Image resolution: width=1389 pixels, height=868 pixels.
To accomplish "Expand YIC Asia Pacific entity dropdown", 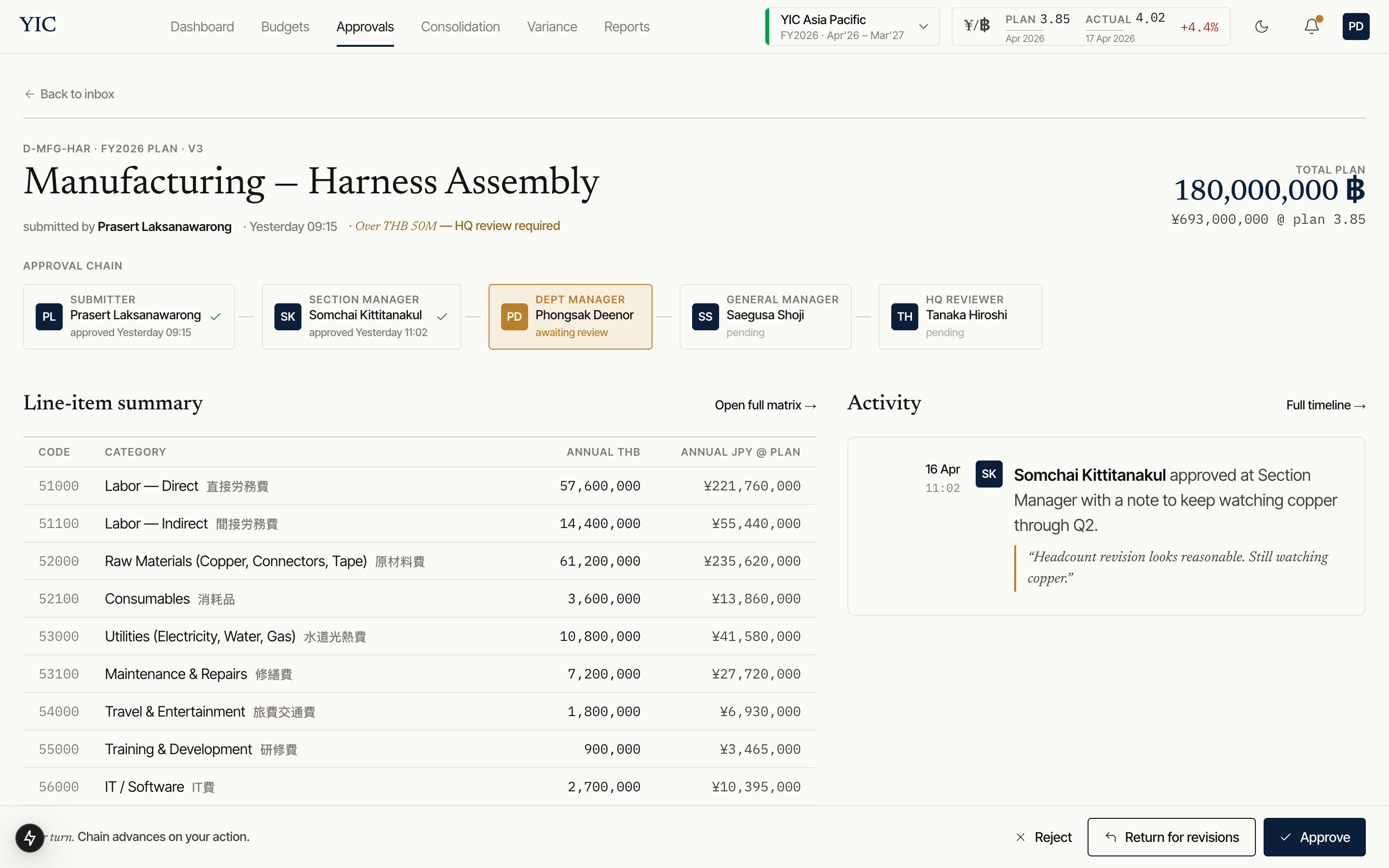I will pos(852,27).
